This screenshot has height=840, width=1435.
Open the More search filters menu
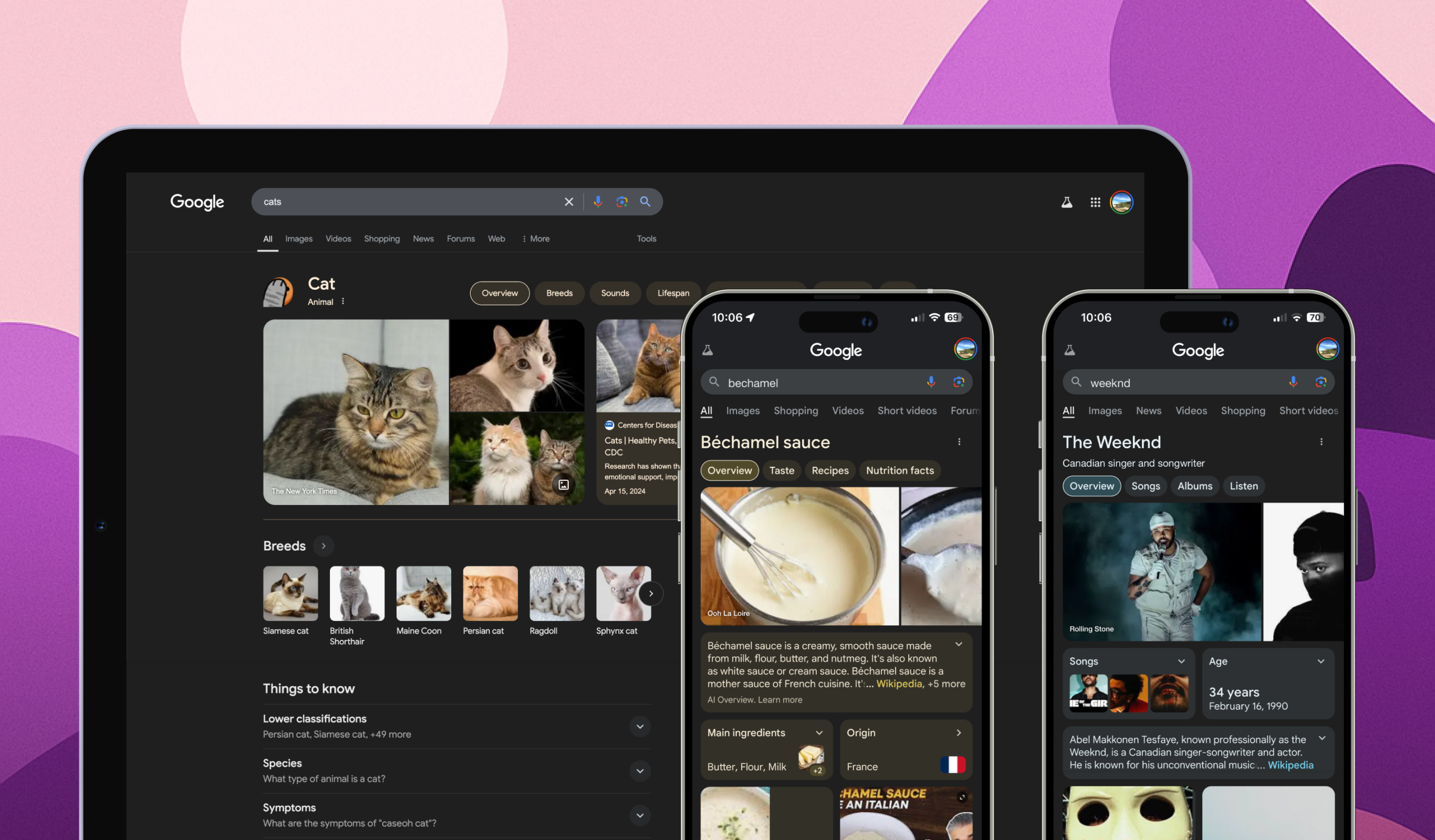point(536,239)
